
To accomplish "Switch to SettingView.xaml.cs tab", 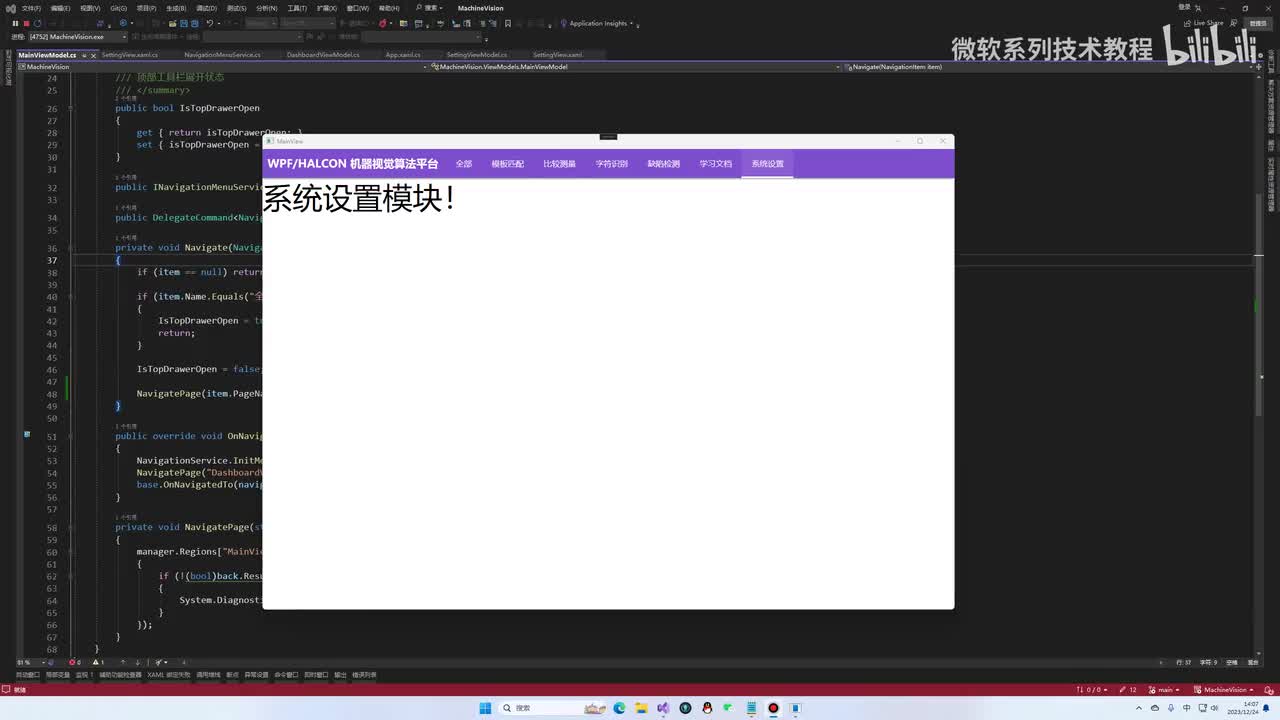I will coord(130,55).
